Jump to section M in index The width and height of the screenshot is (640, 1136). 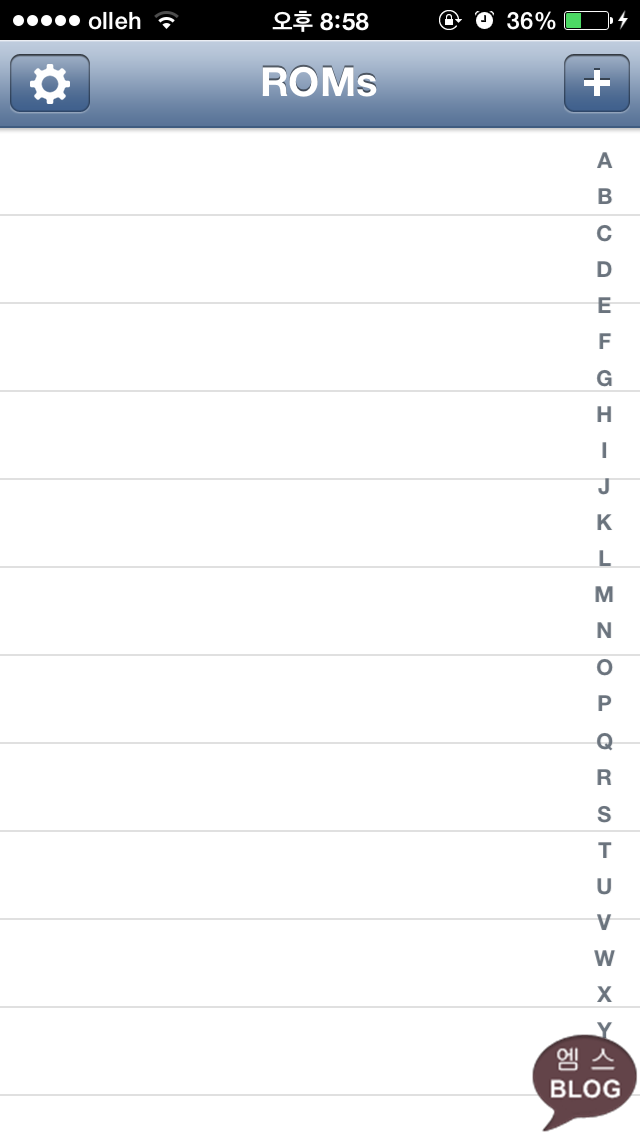[604, 595]
